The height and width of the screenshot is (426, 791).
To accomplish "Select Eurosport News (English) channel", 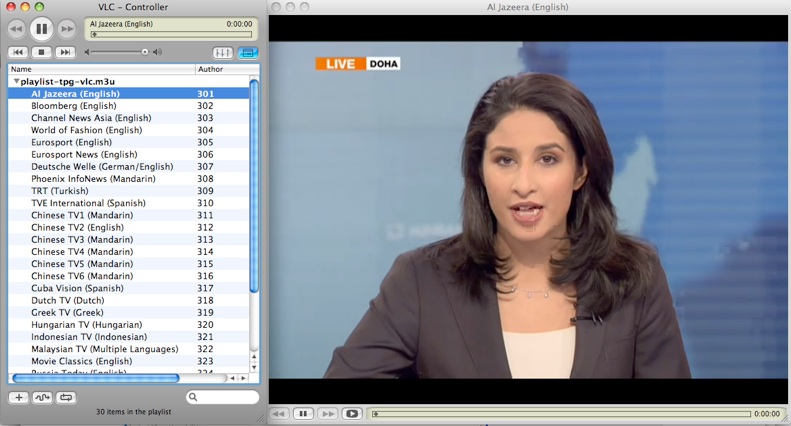I will click(84, 155).
